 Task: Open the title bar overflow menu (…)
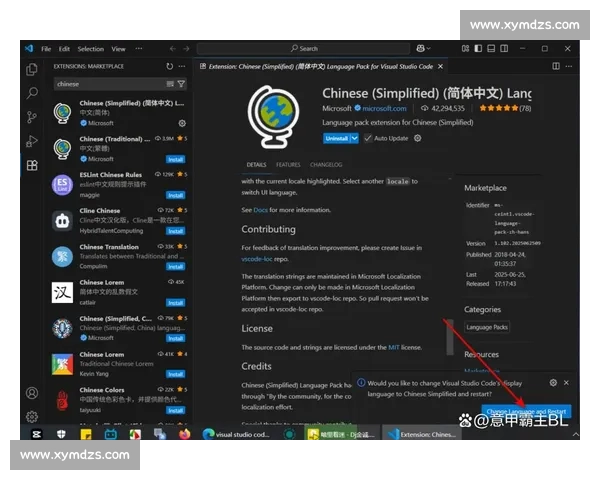coord(139,49)
